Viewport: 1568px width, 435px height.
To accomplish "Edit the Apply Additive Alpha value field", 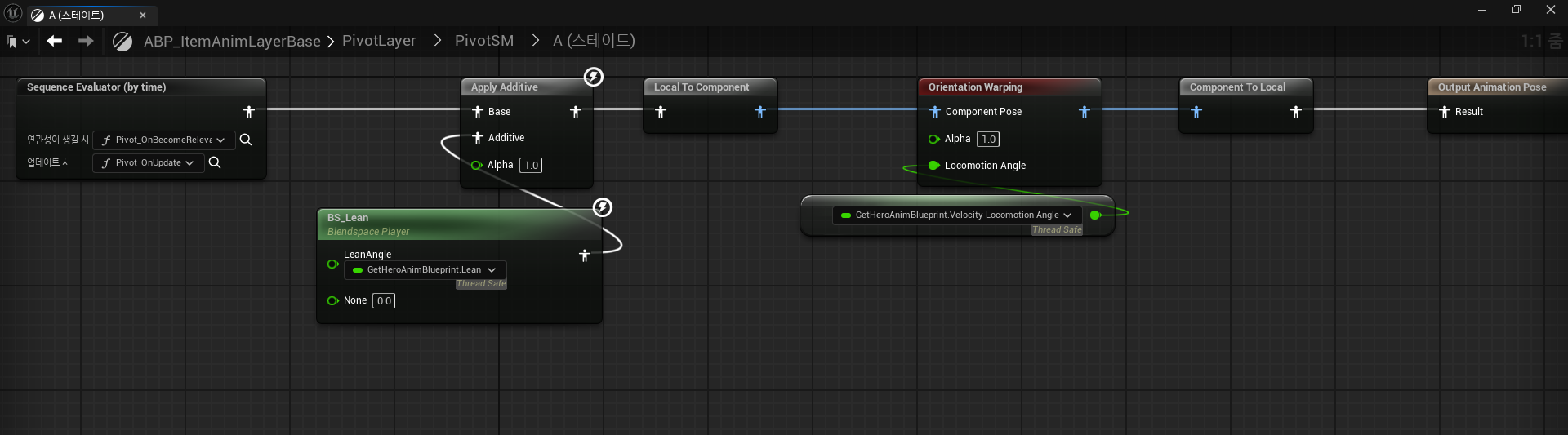I will tap(531, 165).
